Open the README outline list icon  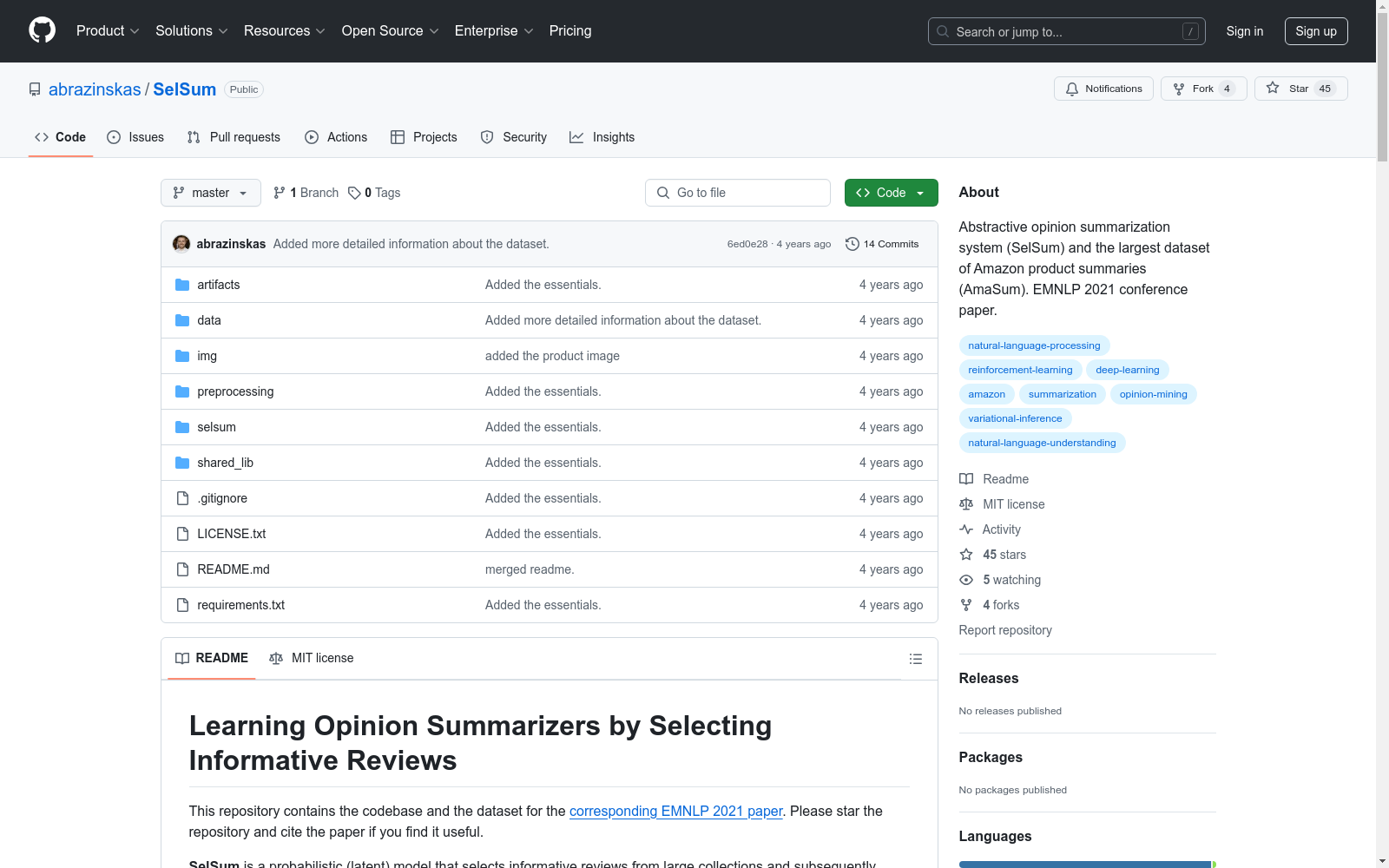(915, 659)
